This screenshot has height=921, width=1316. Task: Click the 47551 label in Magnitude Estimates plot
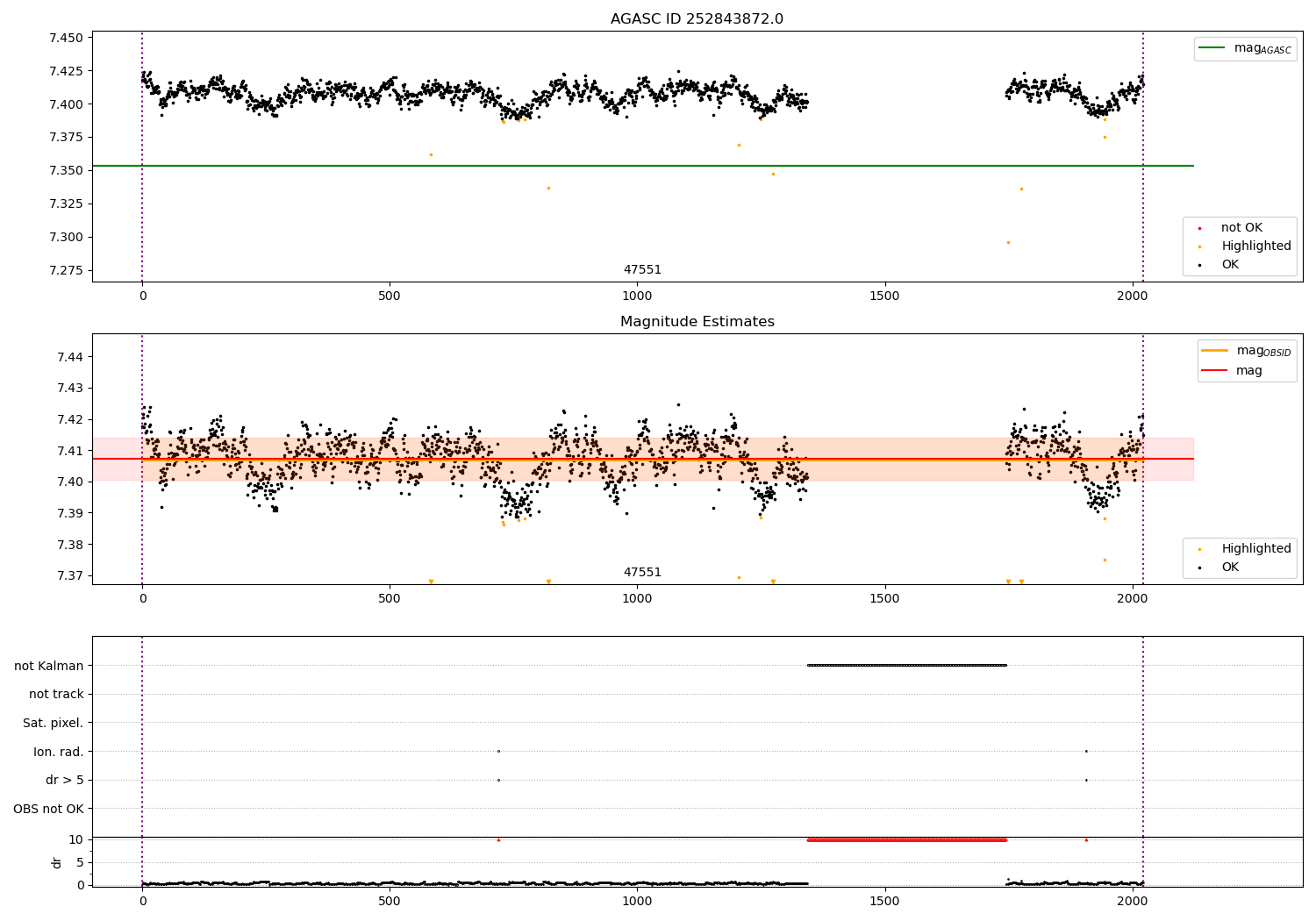point(642,573)
